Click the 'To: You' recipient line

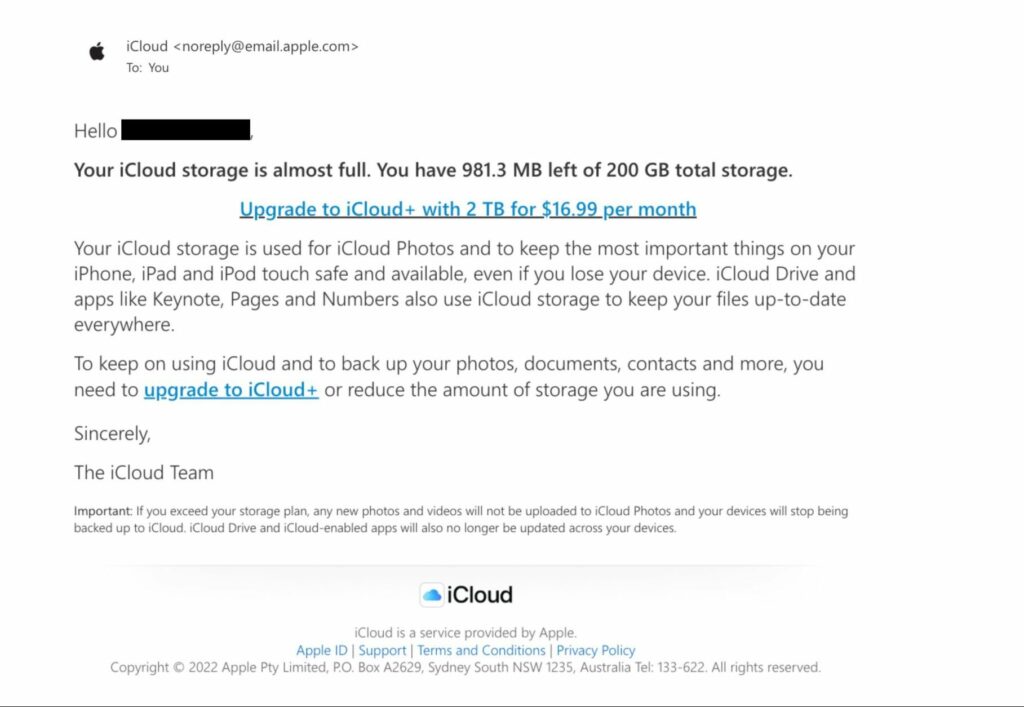point(147,68)
